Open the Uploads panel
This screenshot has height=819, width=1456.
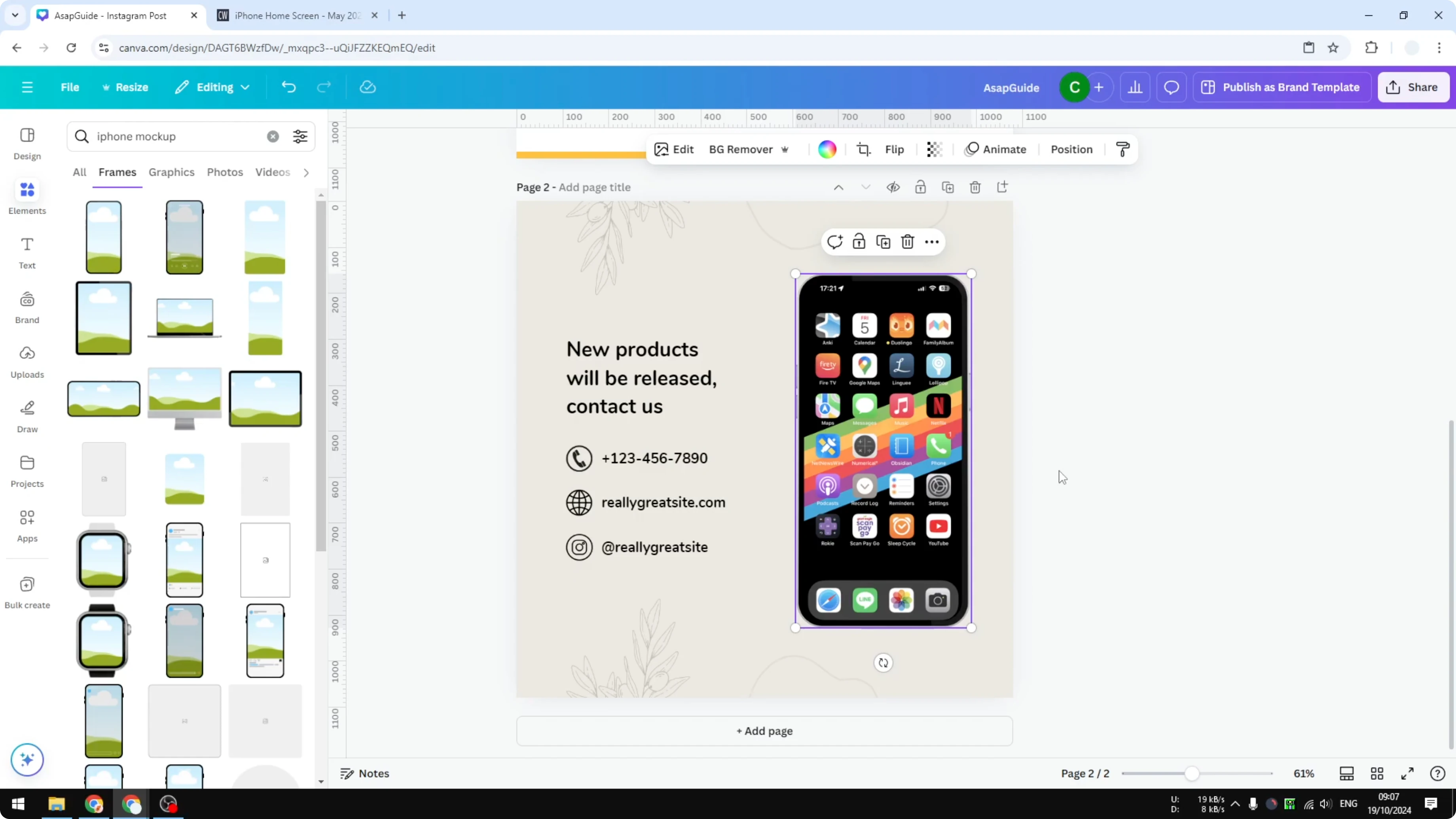click(x=27, y=362)
